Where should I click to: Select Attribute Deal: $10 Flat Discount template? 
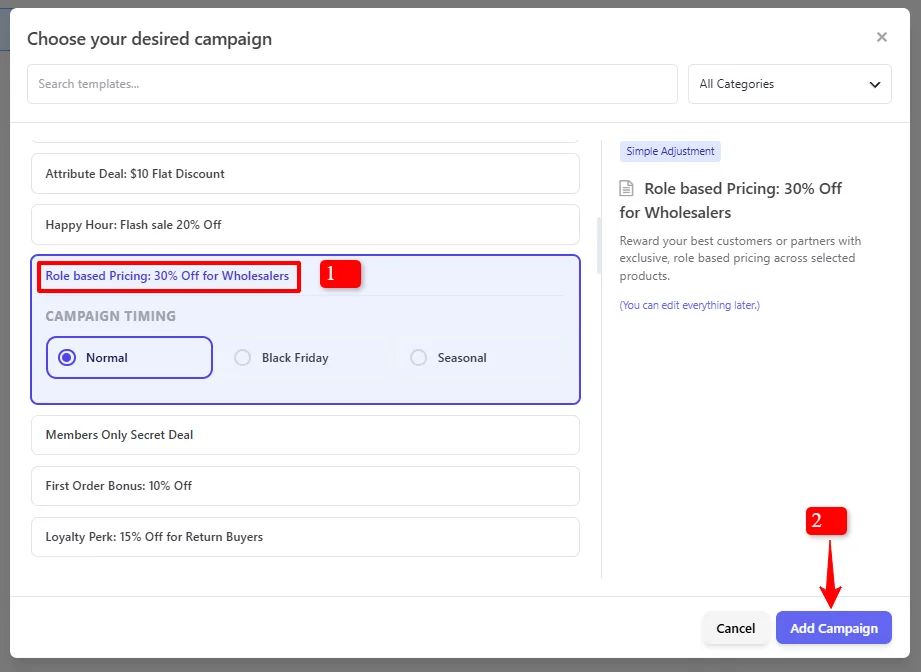(305, 174)
